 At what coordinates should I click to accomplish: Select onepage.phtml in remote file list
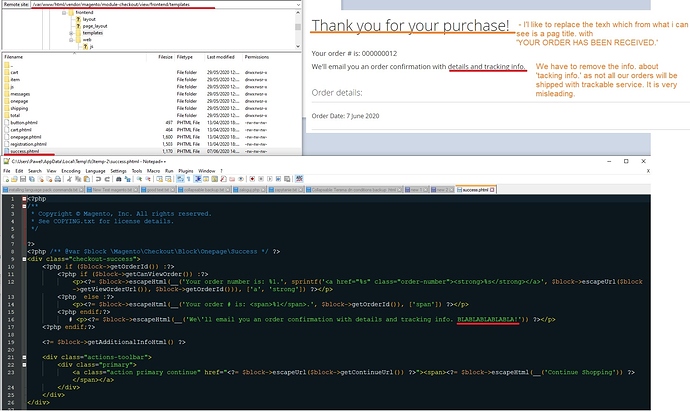(26, 137)
